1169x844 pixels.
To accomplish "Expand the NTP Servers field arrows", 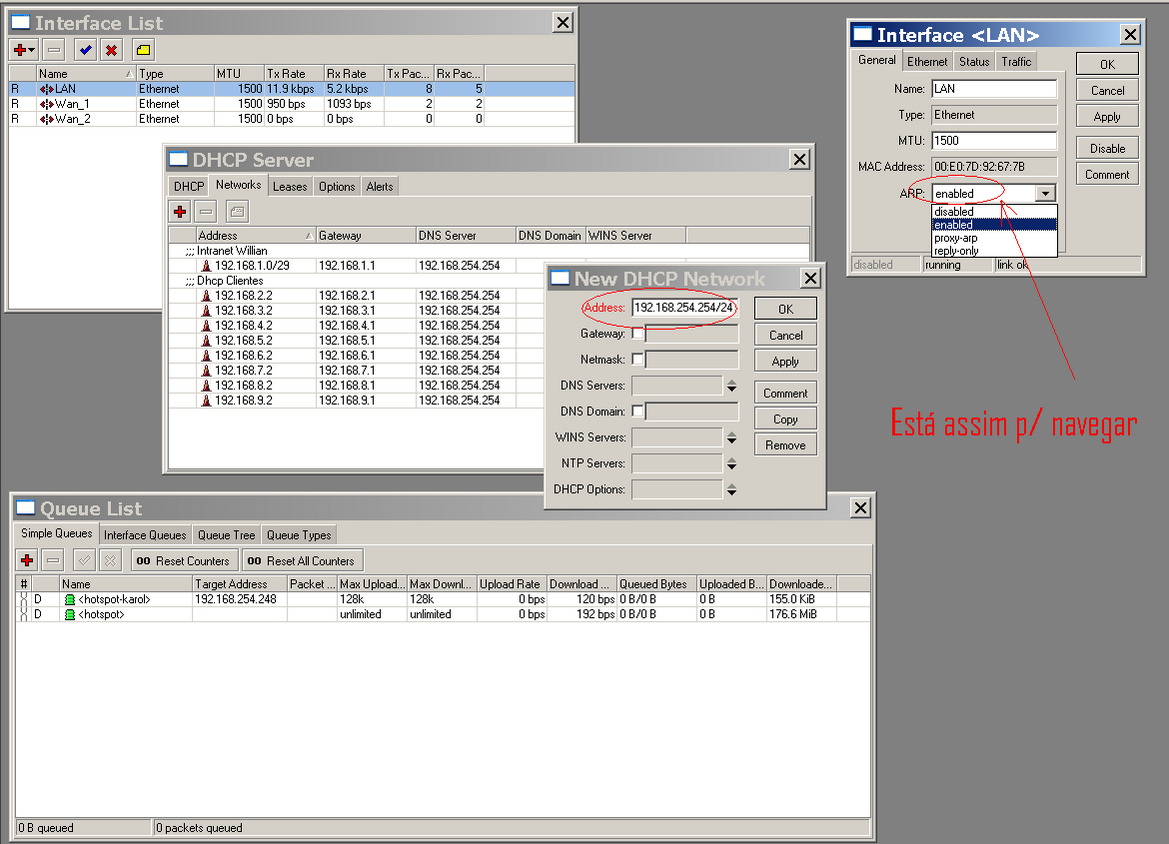I will (x=731, y=463).
